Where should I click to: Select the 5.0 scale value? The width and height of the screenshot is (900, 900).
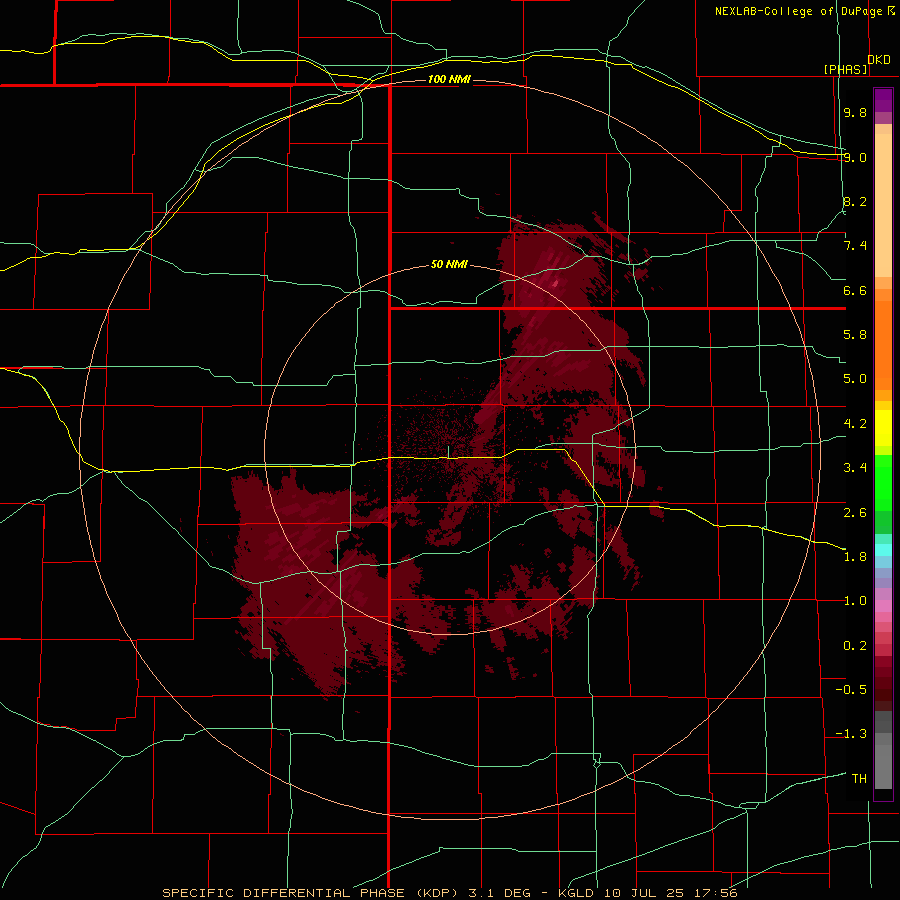pos(855,379)
